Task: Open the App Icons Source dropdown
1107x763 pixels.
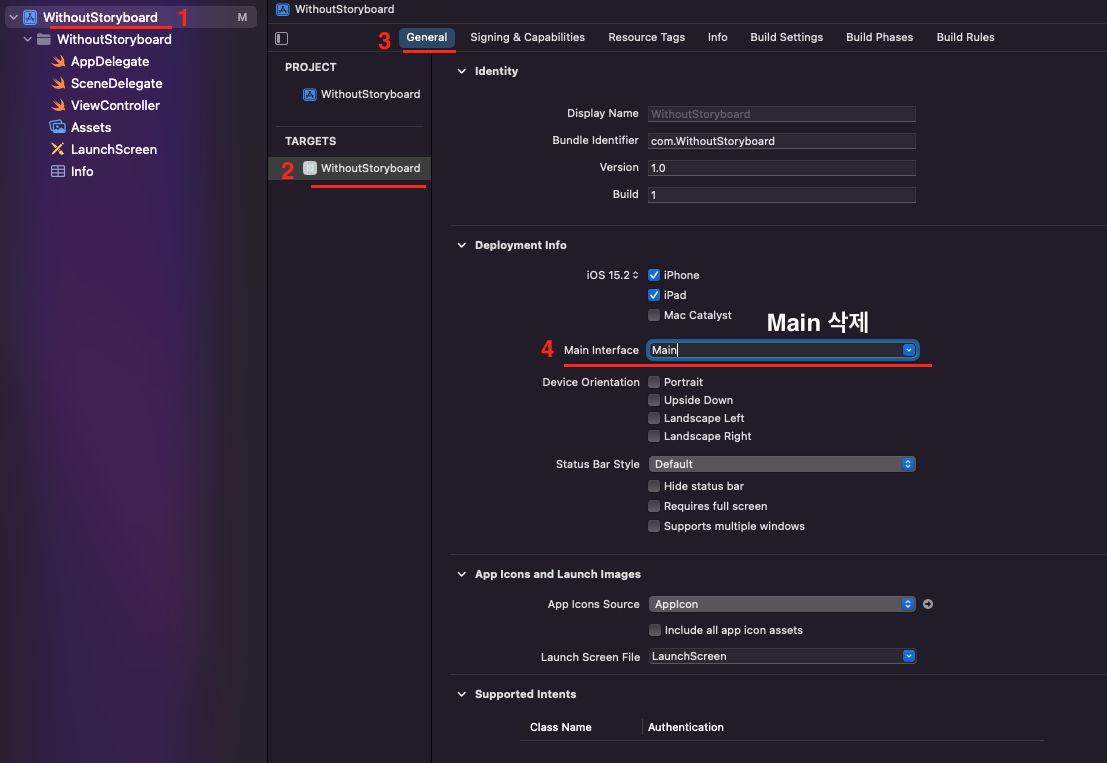Action: point(782,604)
